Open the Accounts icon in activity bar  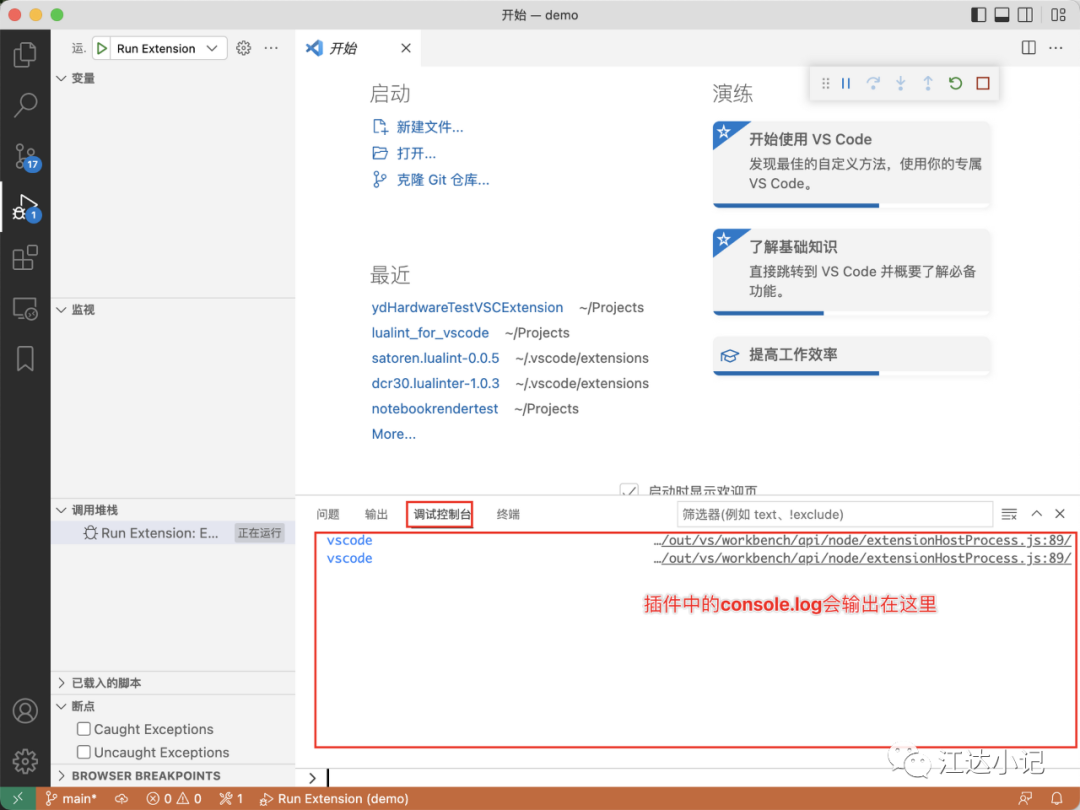[x=25, y=710]
